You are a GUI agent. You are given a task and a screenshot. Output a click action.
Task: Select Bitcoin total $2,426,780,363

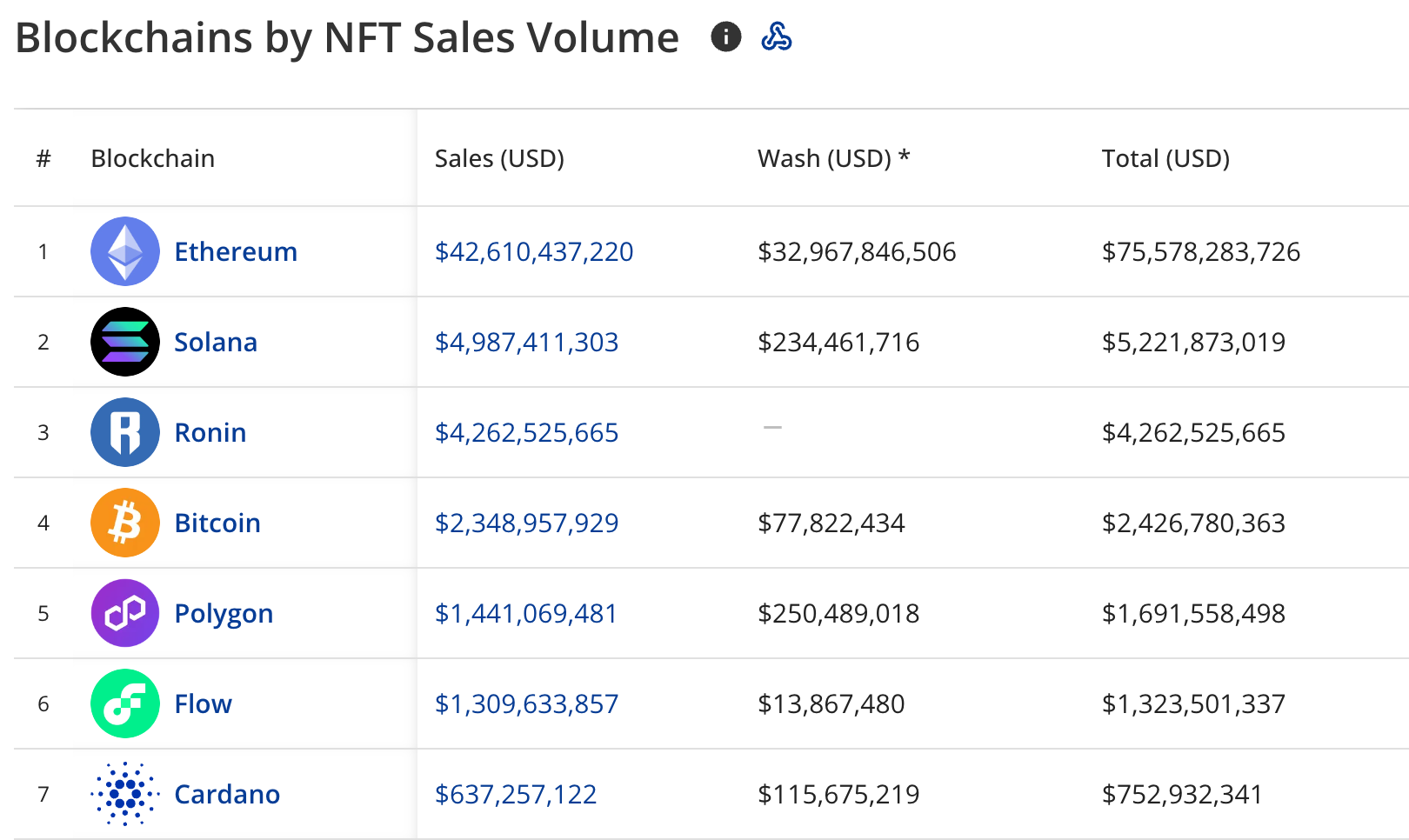[1193, 523]
